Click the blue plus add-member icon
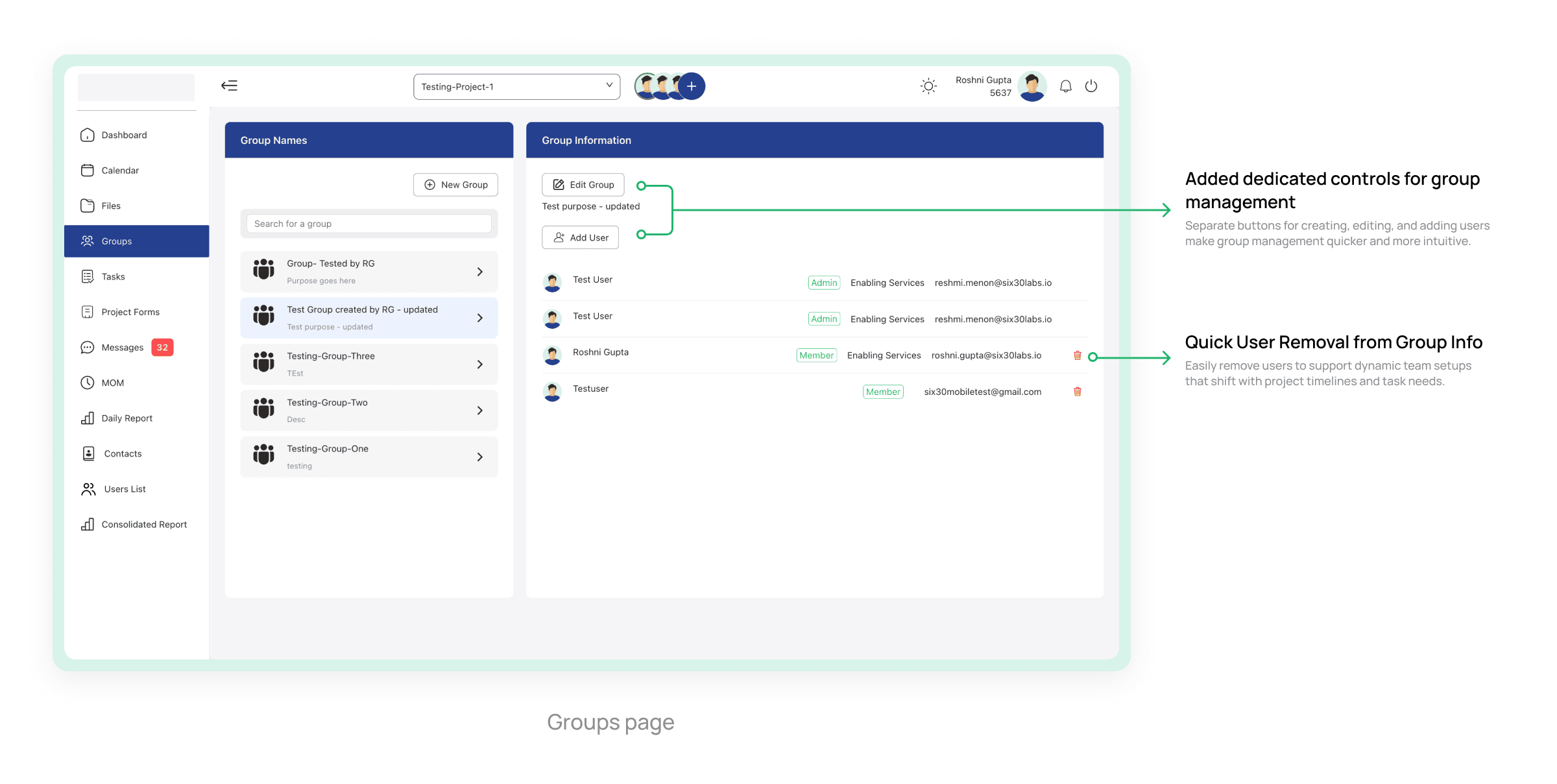The width and height of the screenshot is (1557, 784). pyautogui.click(x=692, y=86)
